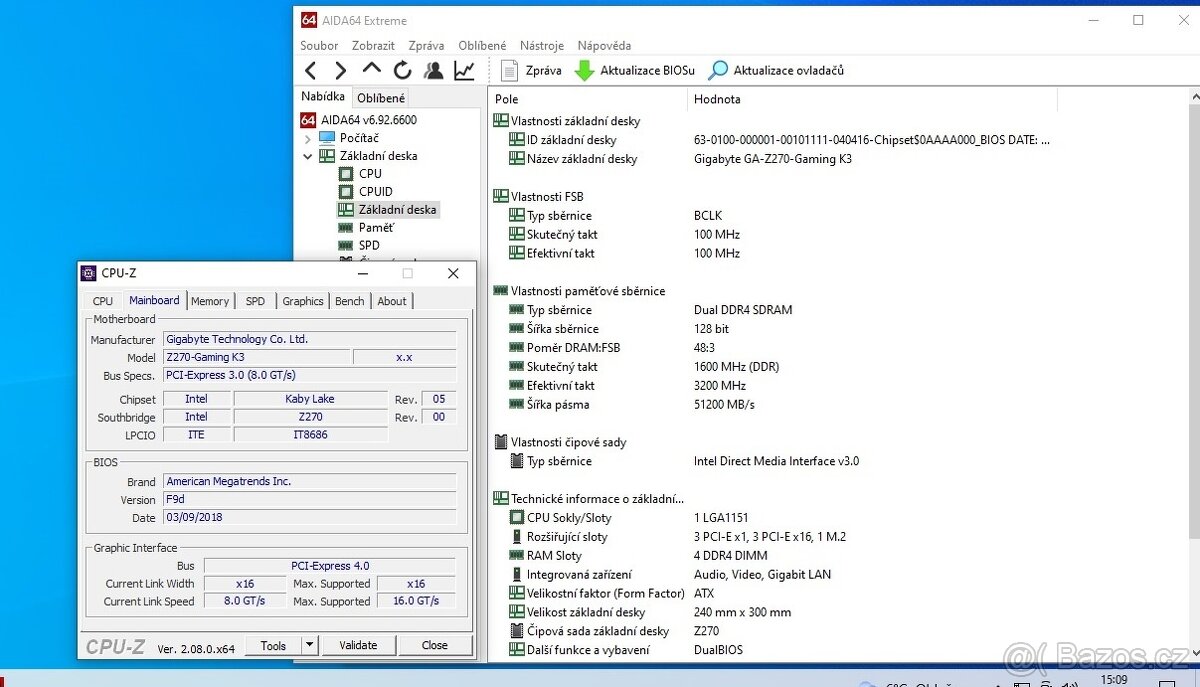Open the Soubor menu in AIDA64

click(319, 45)
